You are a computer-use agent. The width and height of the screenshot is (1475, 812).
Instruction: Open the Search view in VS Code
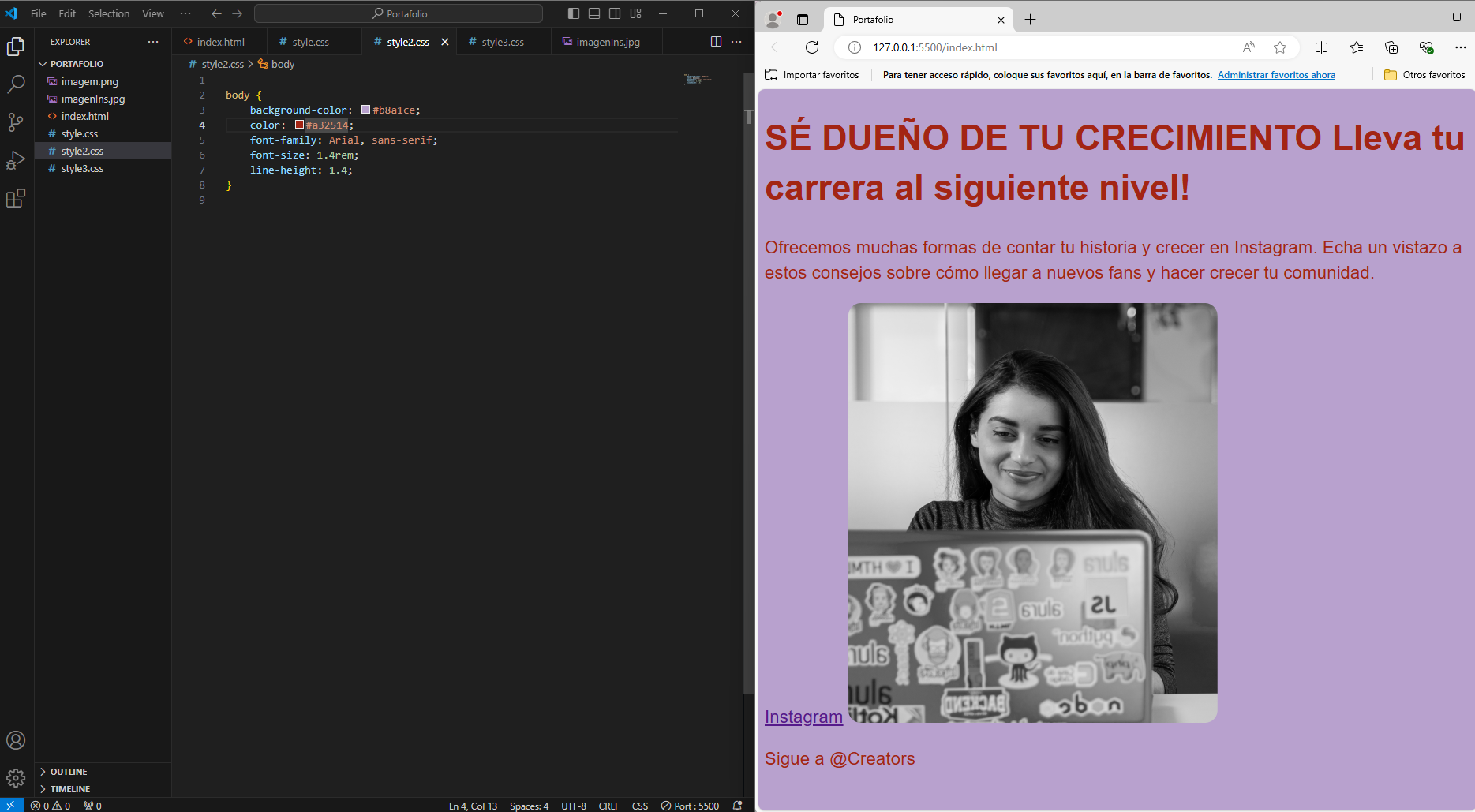point(16,84)
